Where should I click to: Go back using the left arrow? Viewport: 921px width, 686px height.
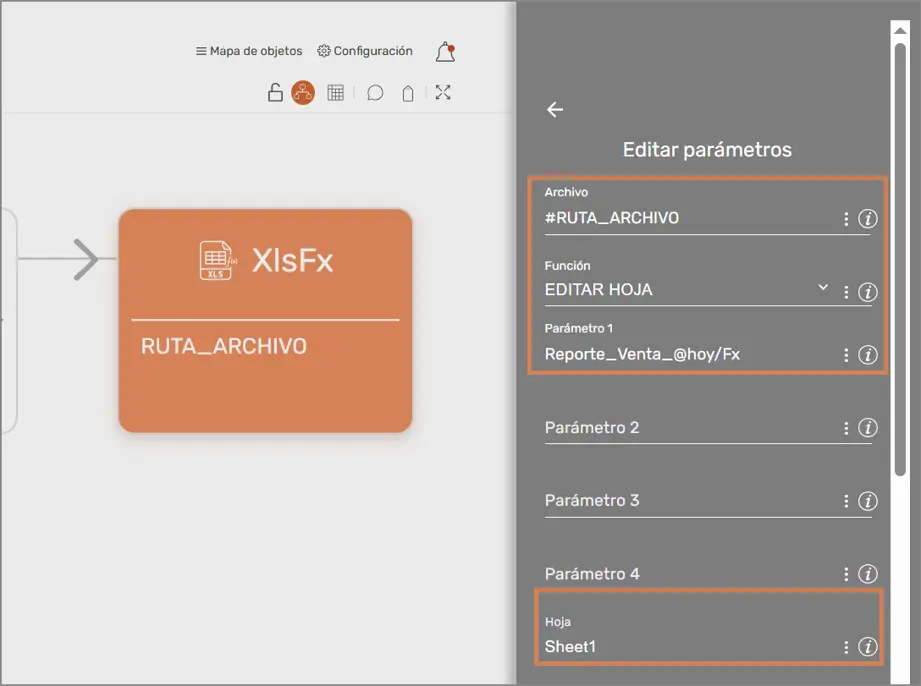(555, 110)
